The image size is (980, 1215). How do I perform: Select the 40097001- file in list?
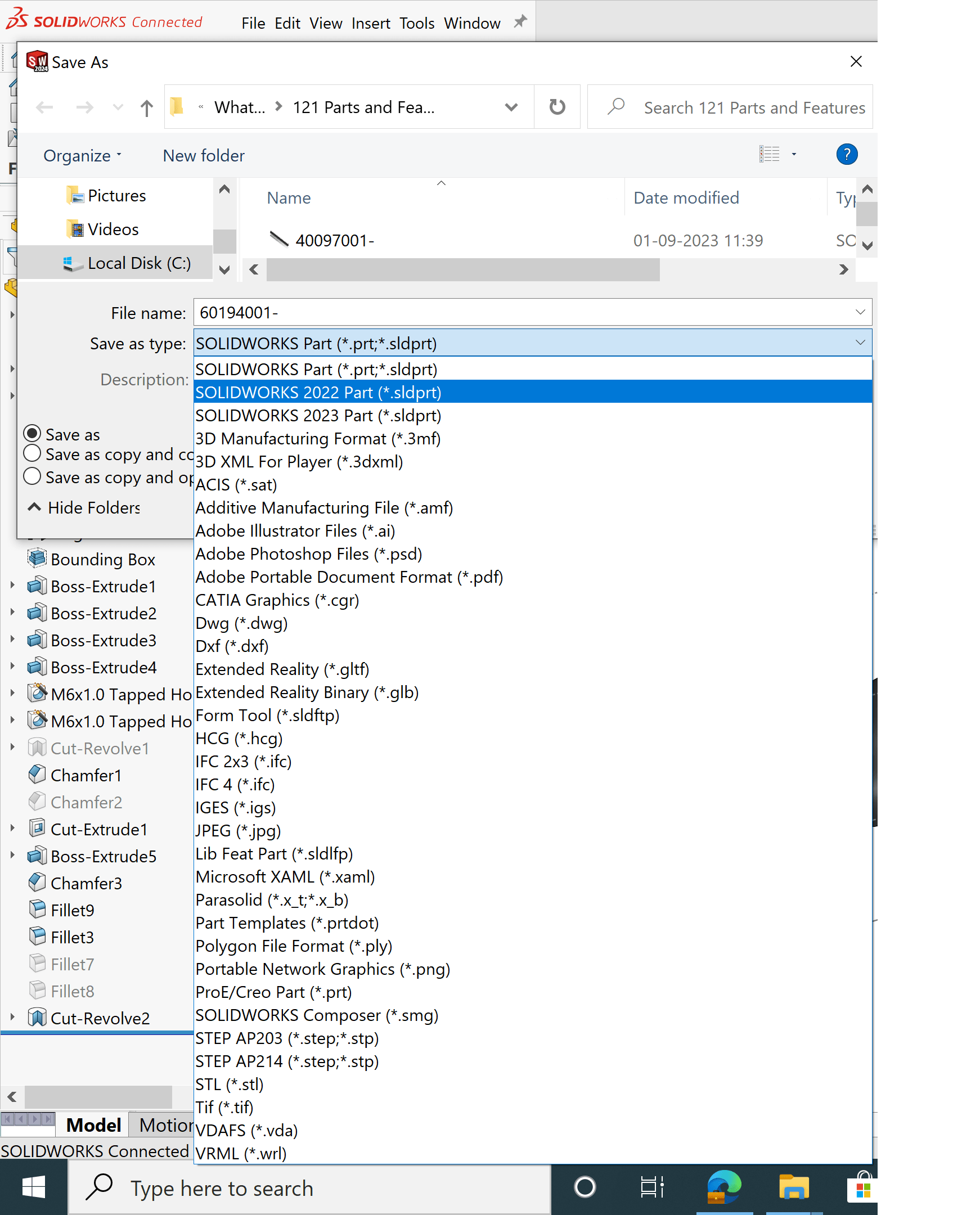pos(334,240)
